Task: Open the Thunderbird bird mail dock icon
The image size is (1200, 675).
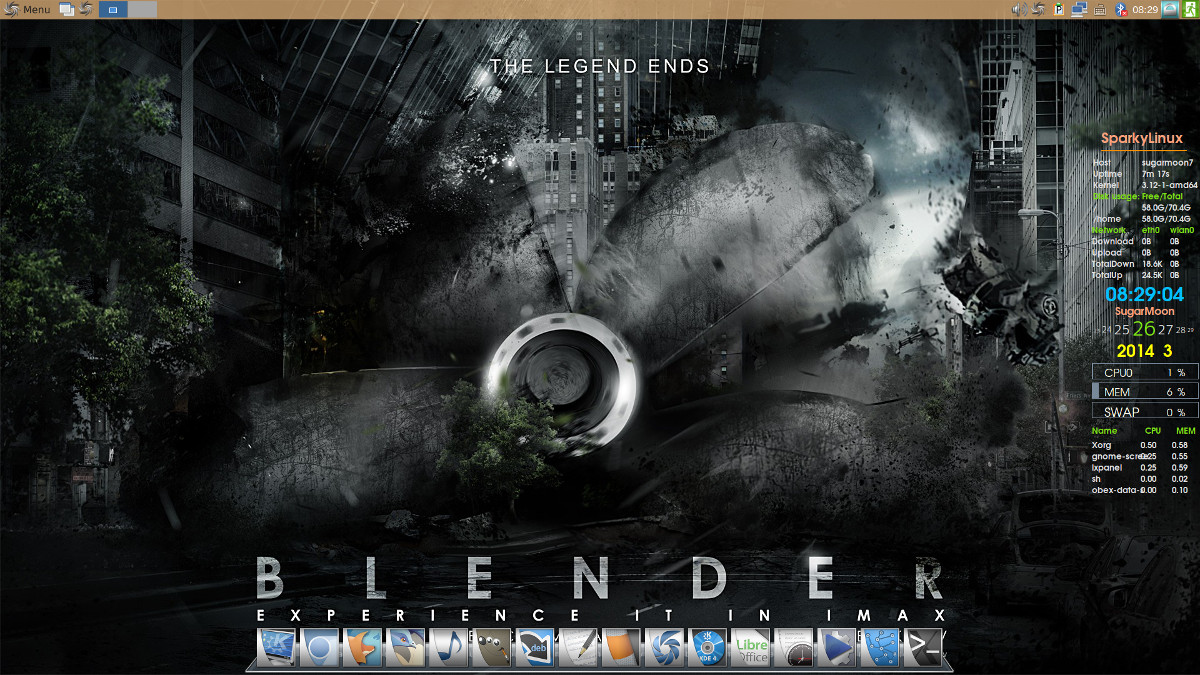Action: pyautogui.click(x=405, y=649)
